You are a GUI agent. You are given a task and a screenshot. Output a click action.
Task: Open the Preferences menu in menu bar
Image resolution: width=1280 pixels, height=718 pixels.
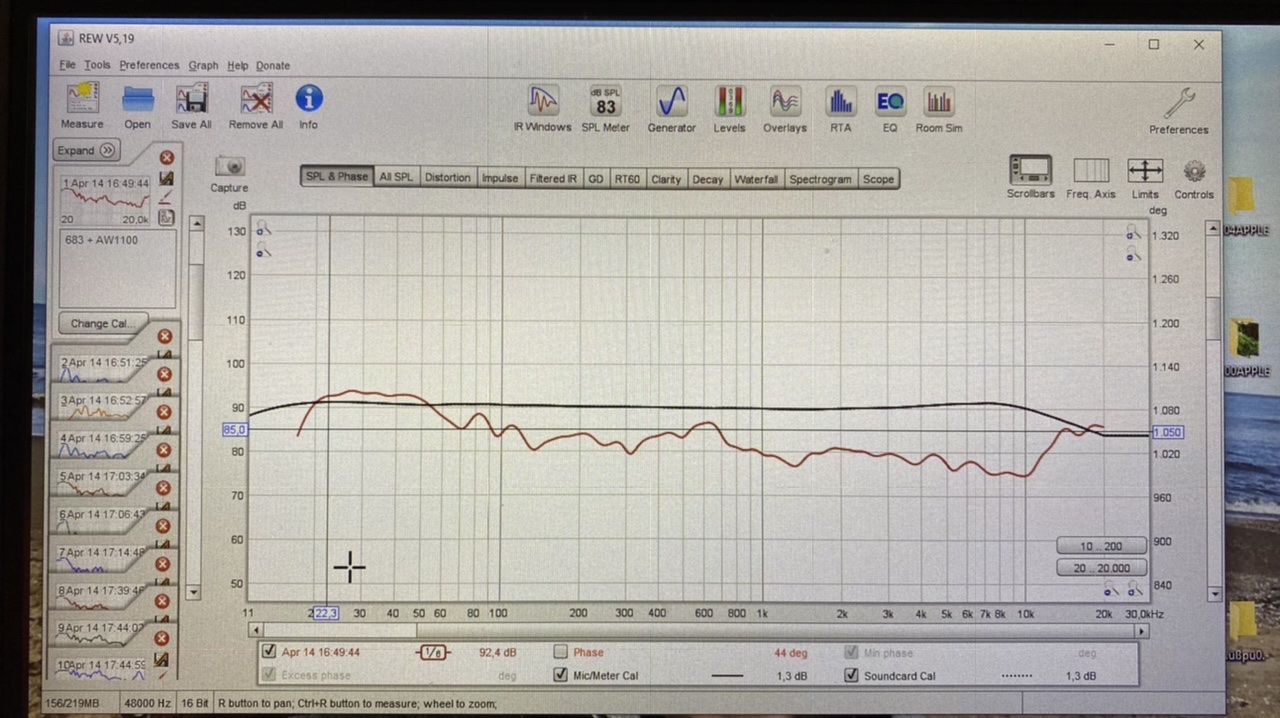coord(149,65)
